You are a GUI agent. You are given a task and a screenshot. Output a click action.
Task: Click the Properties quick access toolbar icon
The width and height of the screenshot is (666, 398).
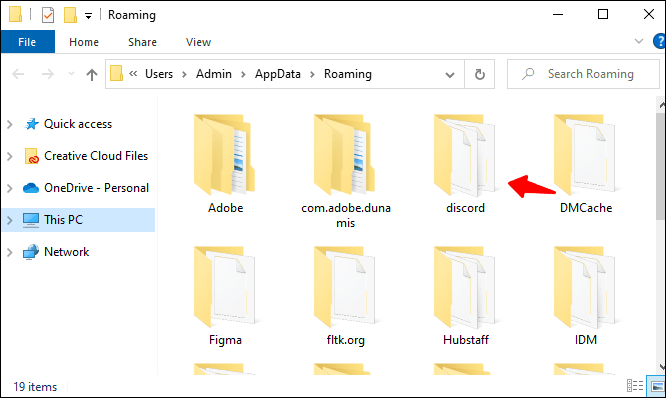pyautogui.click(x=48, y=15)
